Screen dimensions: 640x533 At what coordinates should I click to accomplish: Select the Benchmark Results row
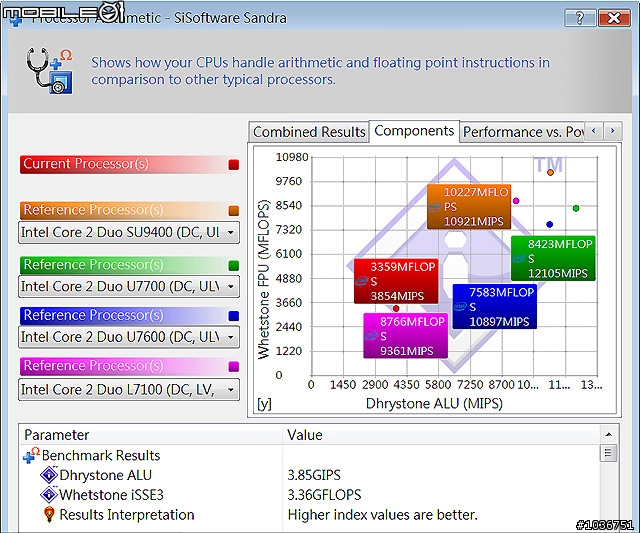click(310, 455)
